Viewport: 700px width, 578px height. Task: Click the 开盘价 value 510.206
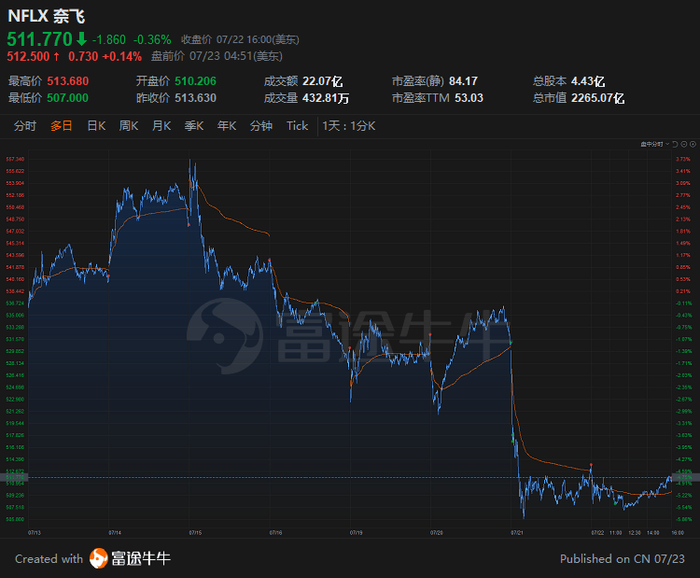click(x=196, y=81)
